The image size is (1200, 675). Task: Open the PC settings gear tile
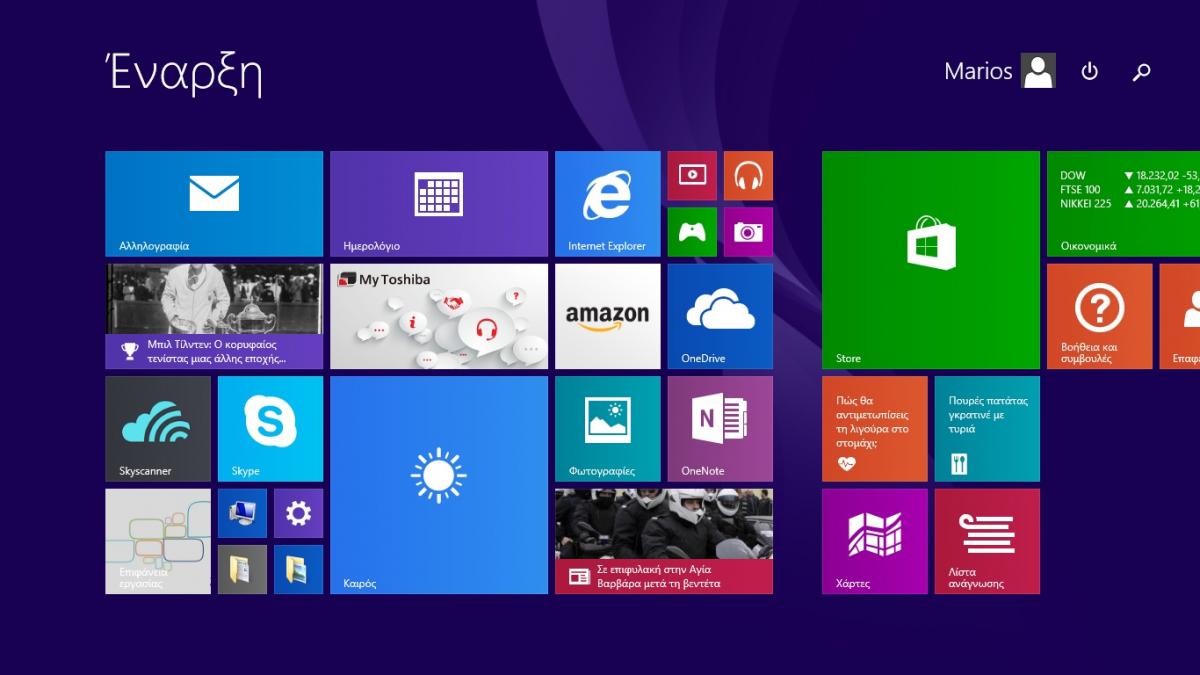298,513
